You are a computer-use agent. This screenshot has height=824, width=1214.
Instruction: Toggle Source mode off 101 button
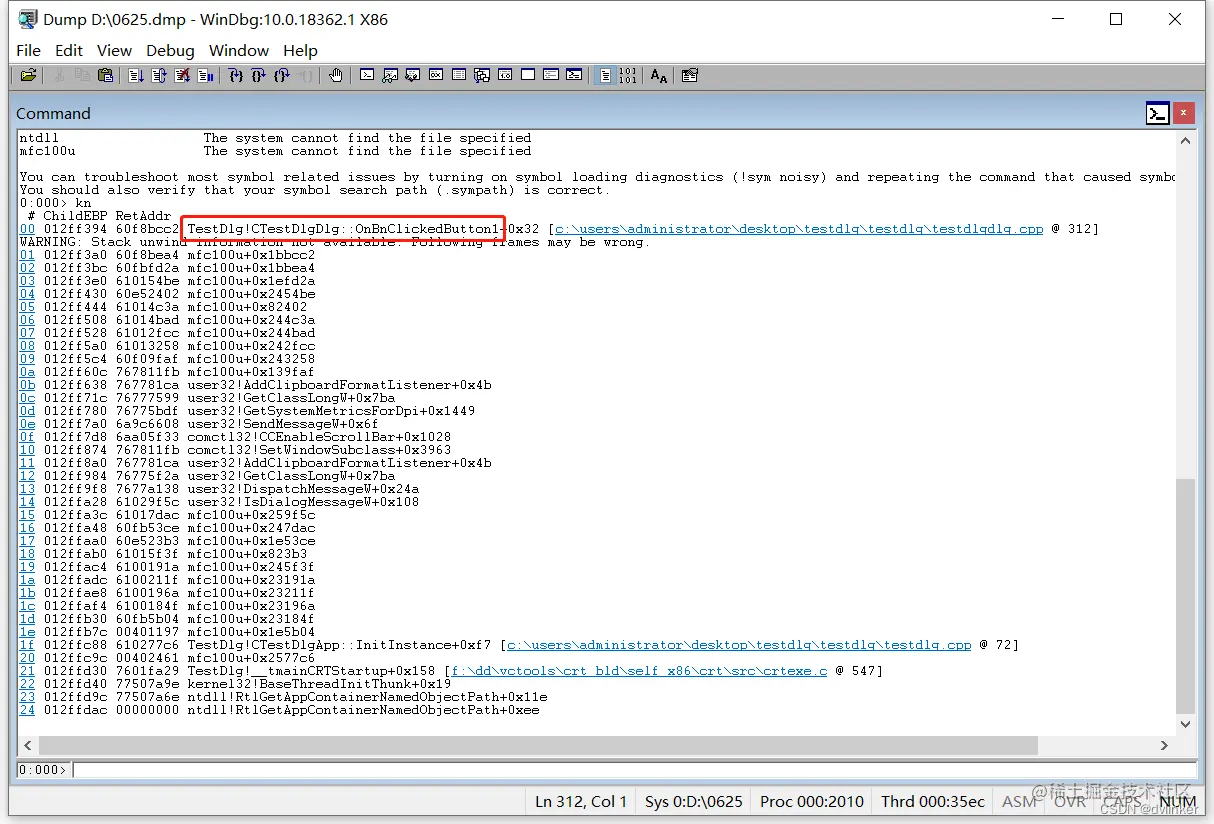tap(627, 75)
